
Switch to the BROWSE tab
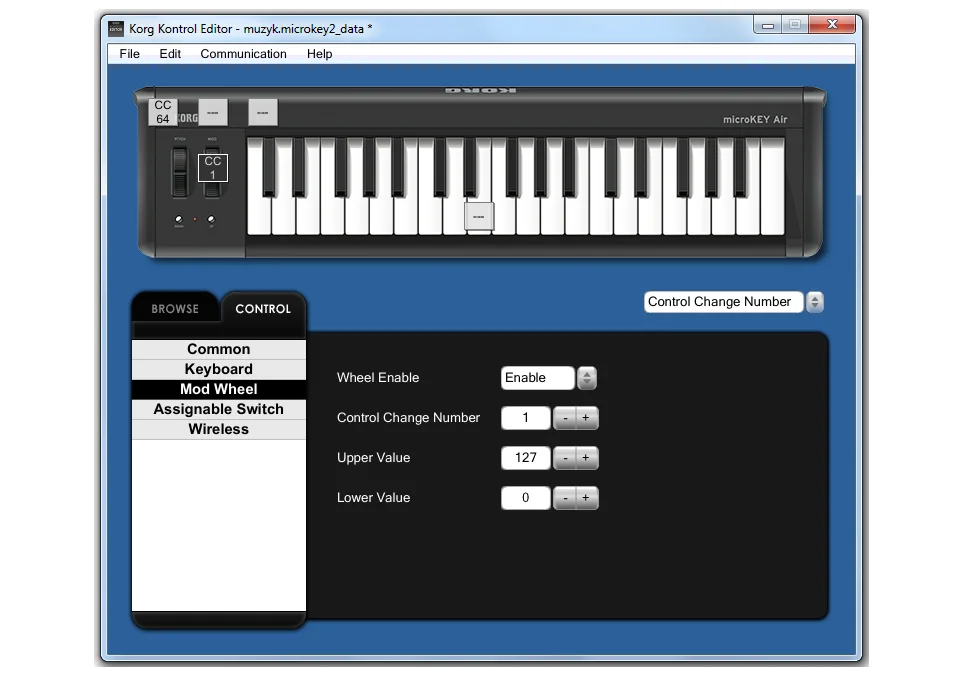point(175,309)
